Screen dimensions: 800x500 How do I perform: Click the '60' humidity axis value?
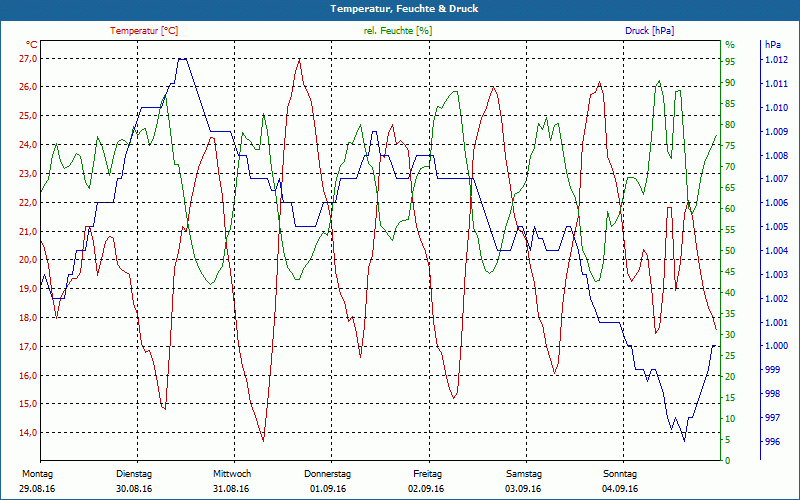click(x=730, y=209)
